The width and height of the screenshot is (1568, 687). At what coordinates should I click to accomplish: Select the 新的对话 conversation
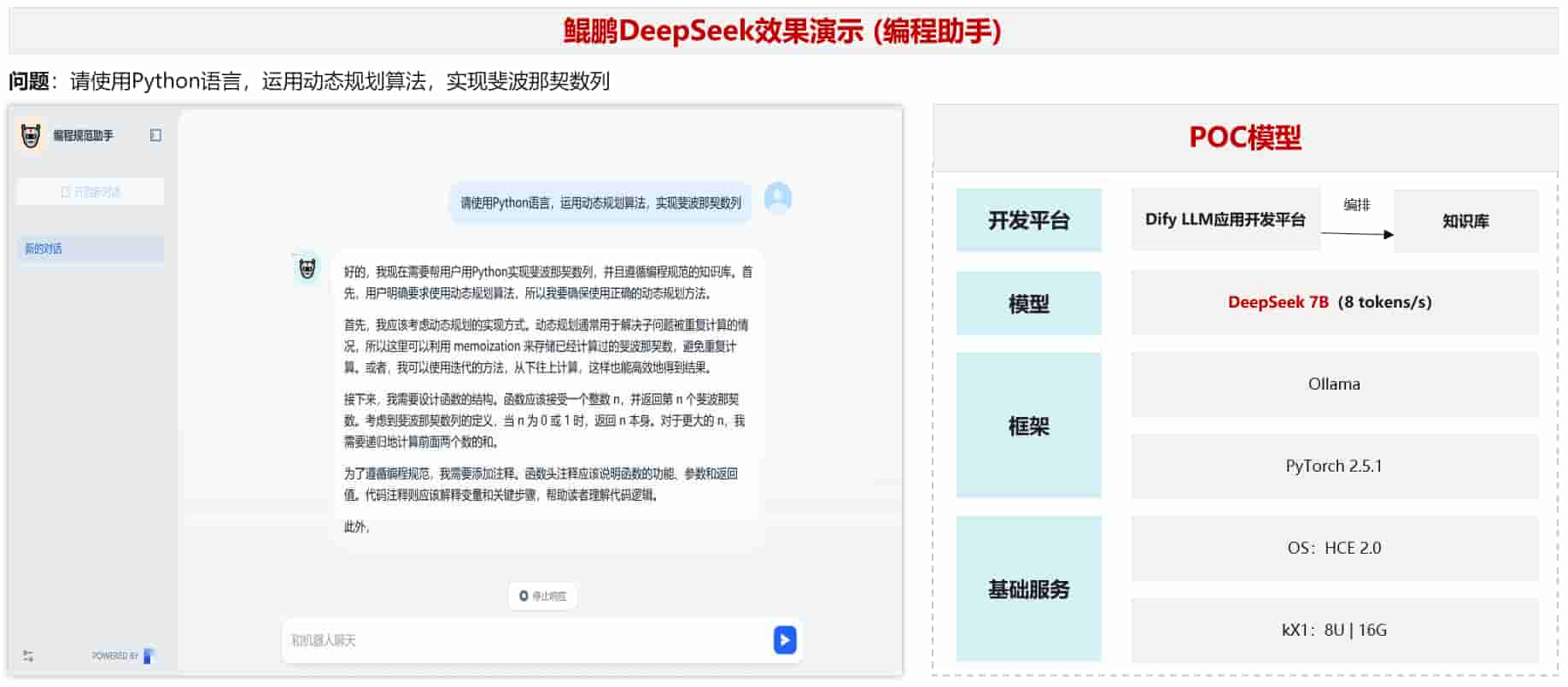point(91,249)
